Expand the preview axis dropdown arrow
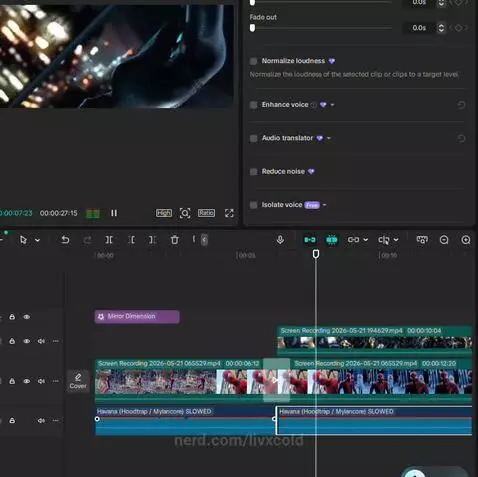This screenshot has width=478, height=477. tap(396, 240)
